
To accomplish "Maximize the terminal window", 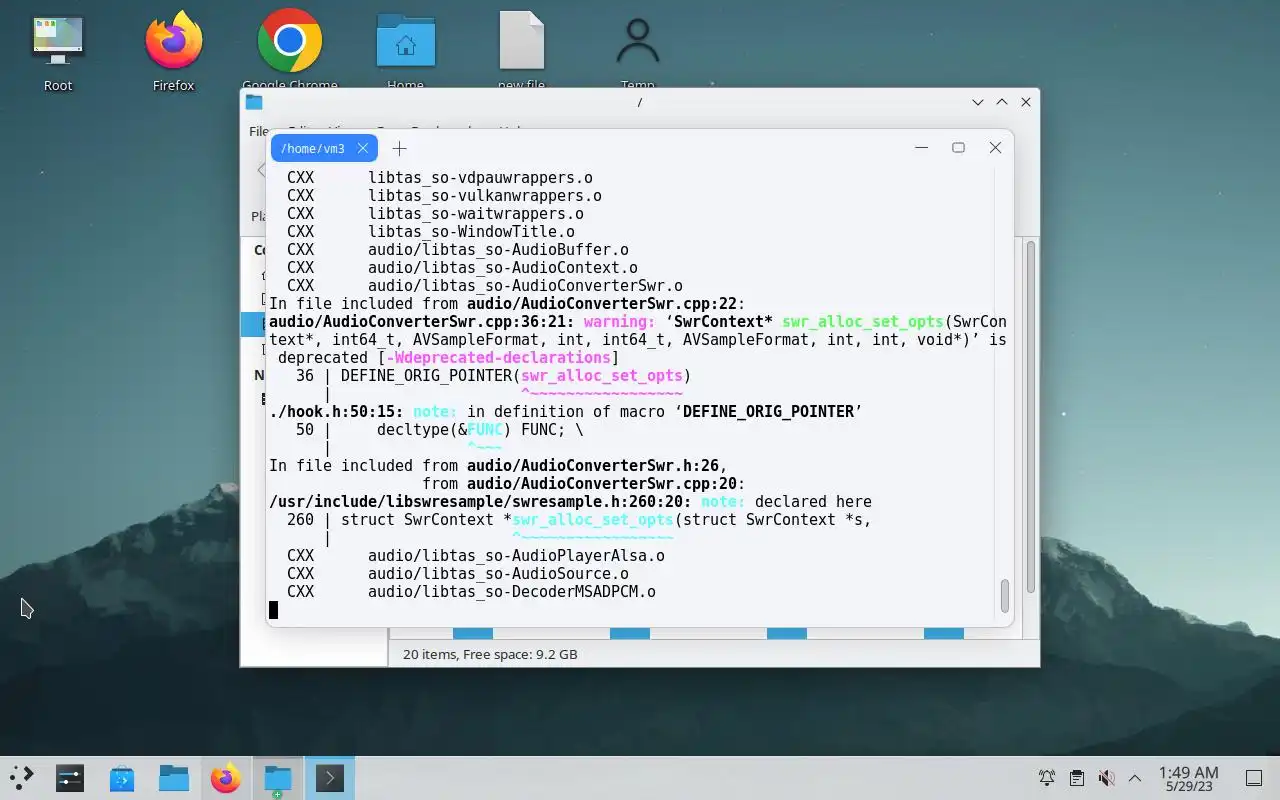I will pos(958,147).
